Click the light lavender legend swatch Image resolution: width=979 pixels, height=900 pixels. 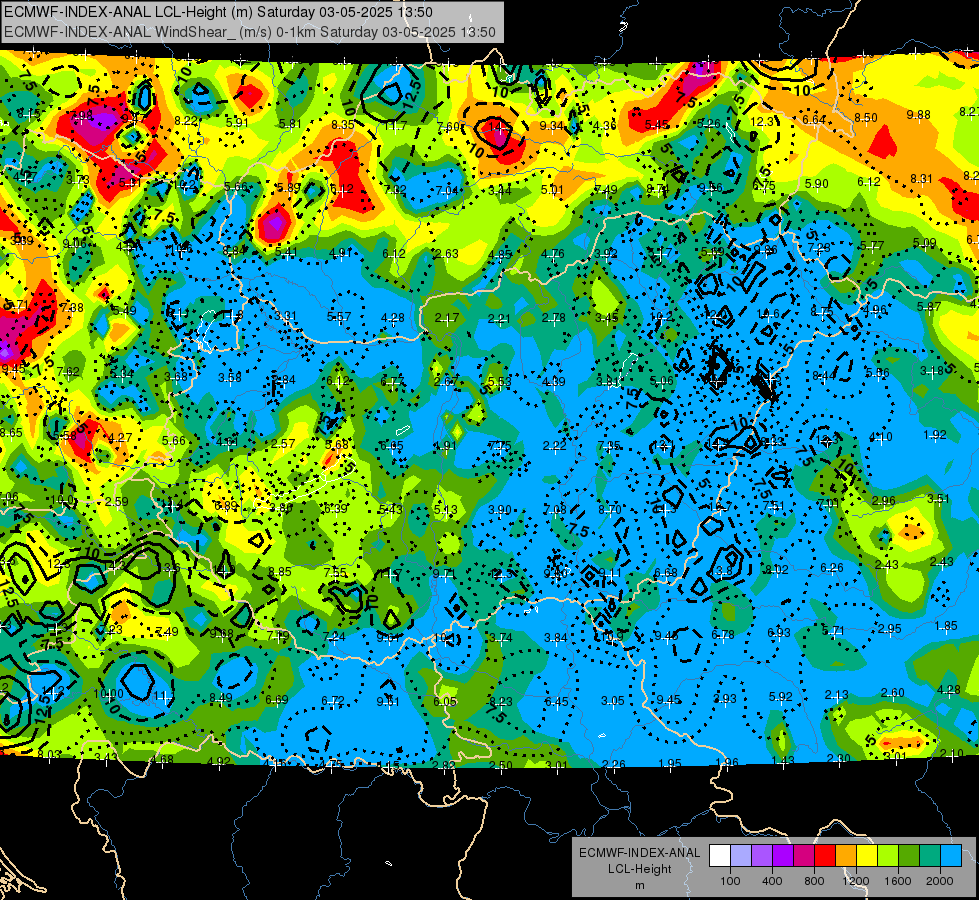click(x=741, y=856)
